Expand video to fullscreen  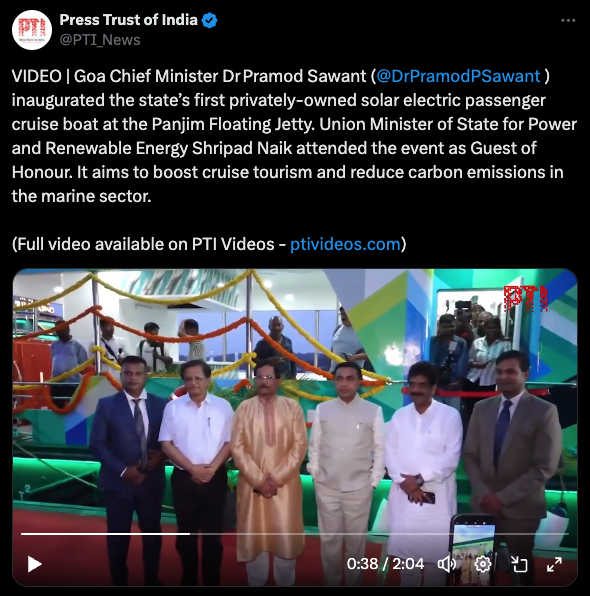click(554, 564)
